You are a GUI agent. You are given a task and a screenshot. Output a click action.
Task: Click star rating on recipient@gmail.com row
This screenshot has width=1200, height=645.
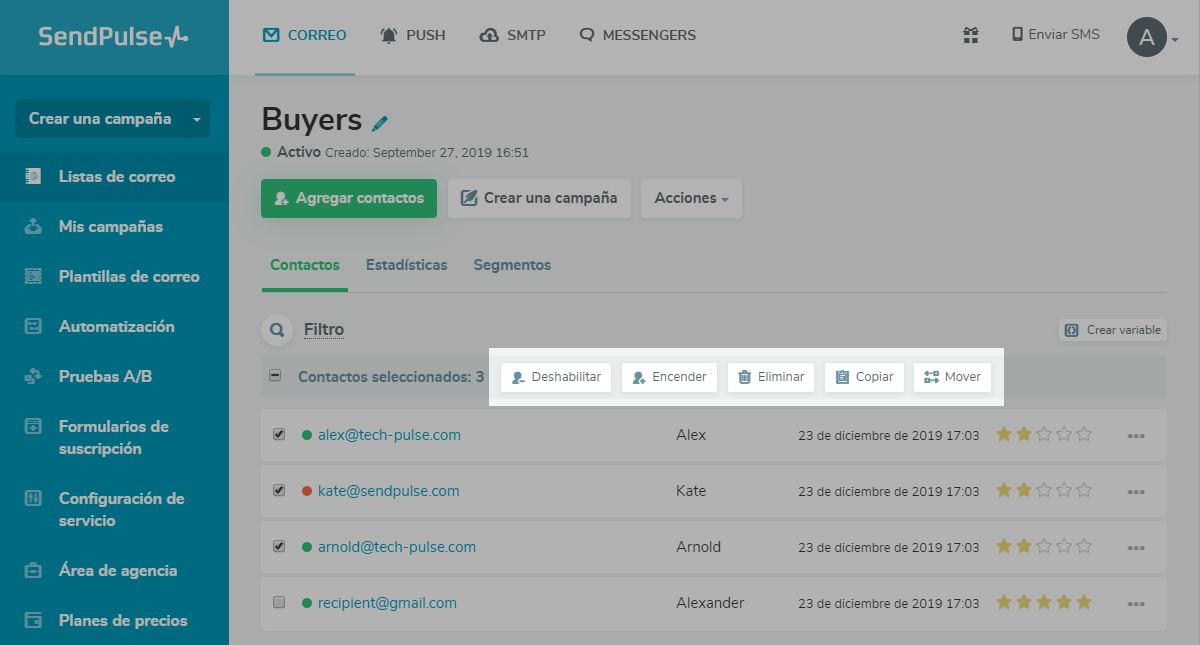point(1043,602)
